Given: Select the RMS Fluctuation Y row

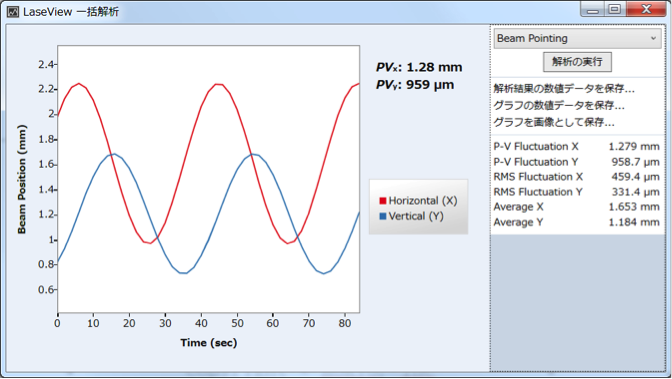Looking at the screenshot, I should (x=576, y=192).
